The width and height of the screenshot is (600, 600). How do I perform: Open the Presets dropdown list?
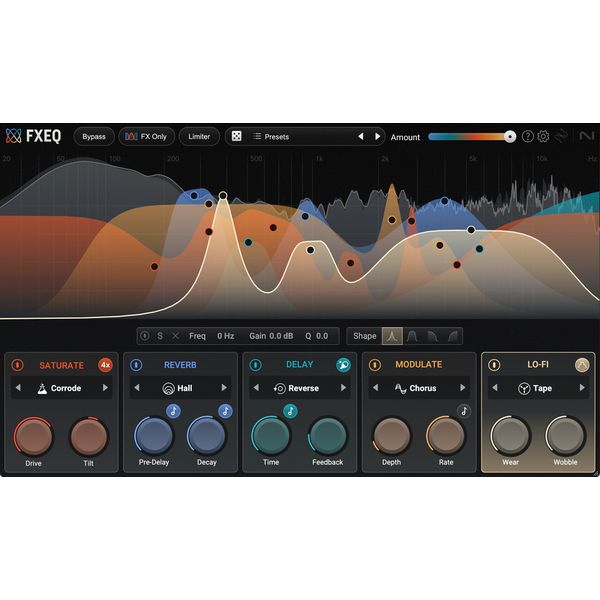[300, 136]
